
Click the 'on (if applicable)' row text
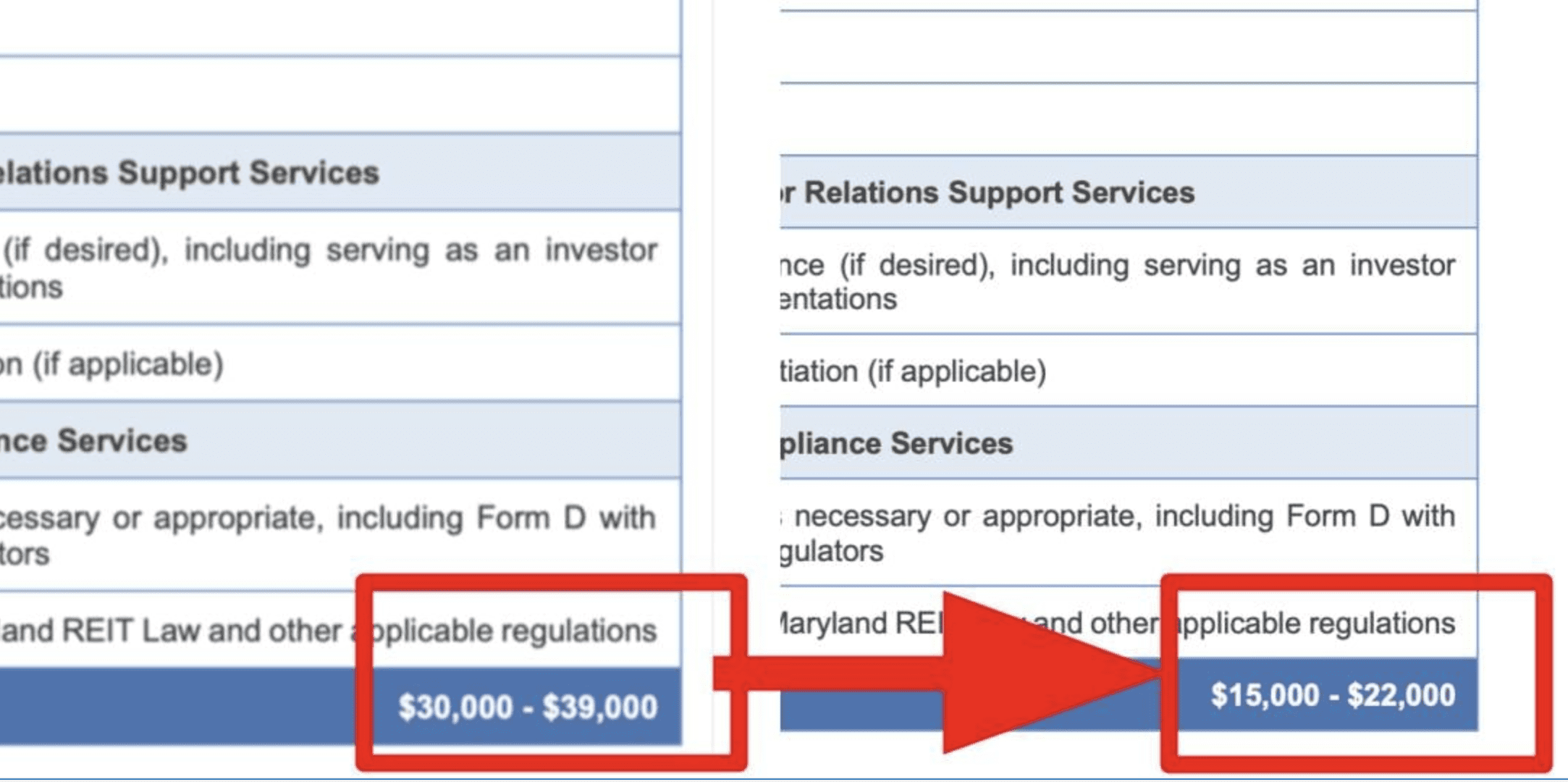[112, 364]
